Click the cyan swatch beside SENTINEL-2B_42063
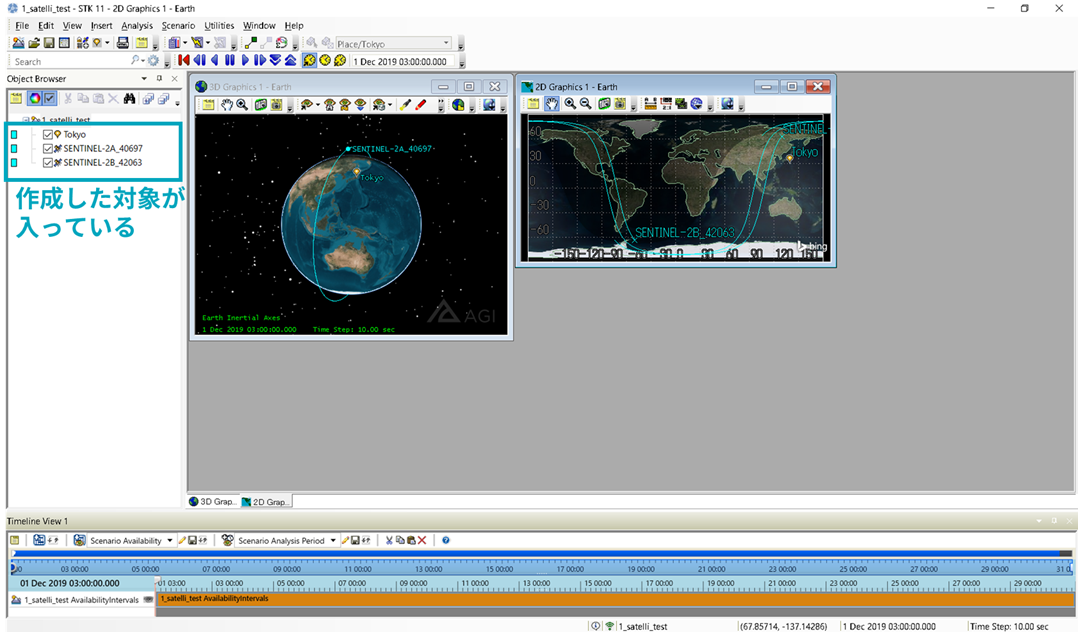 (x=14, y=162)
